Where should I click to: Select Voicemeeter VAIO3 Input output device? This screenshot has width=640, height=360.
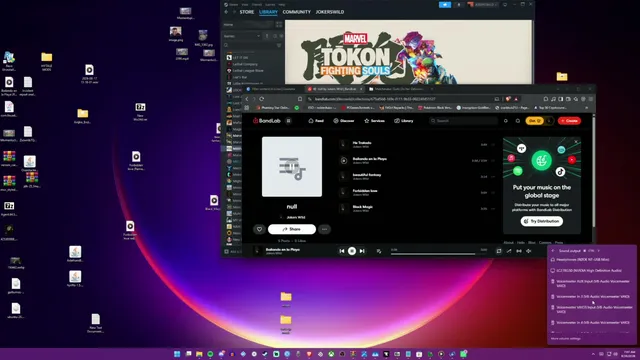tap(591, 309)
